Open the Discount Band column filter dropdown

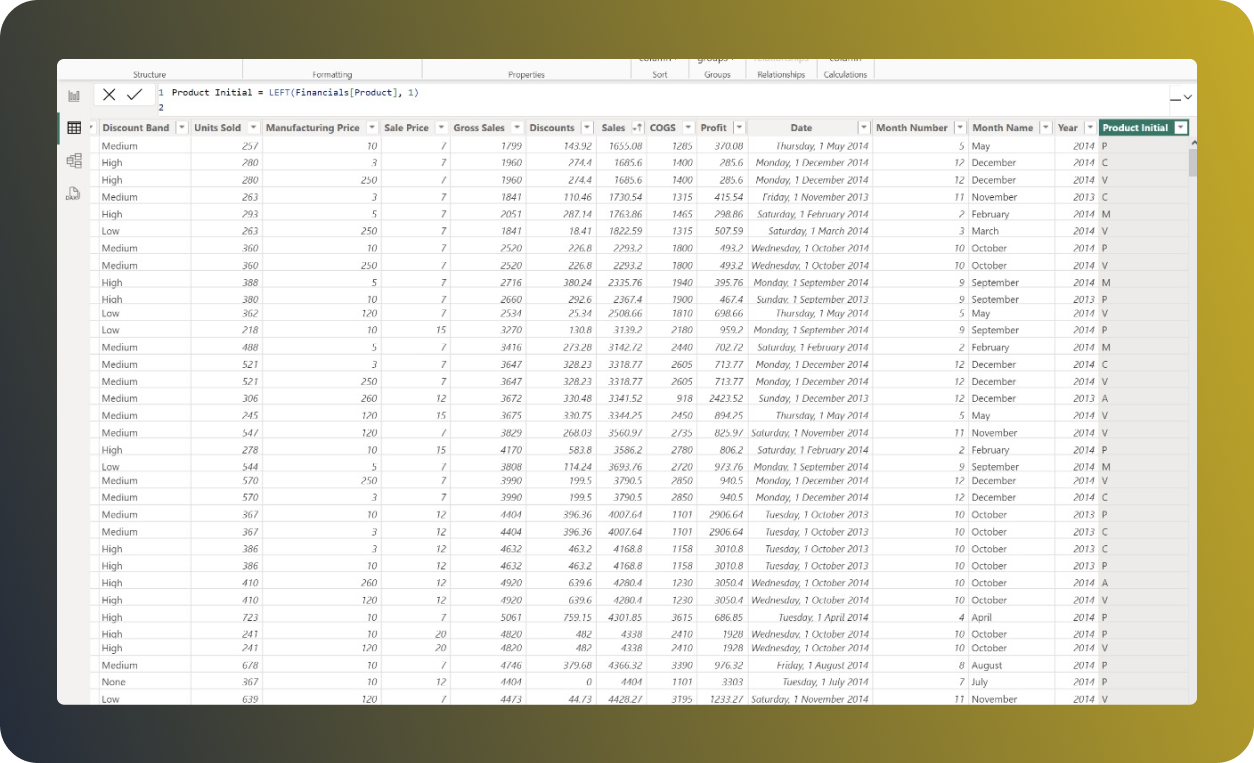click(182, 128)
